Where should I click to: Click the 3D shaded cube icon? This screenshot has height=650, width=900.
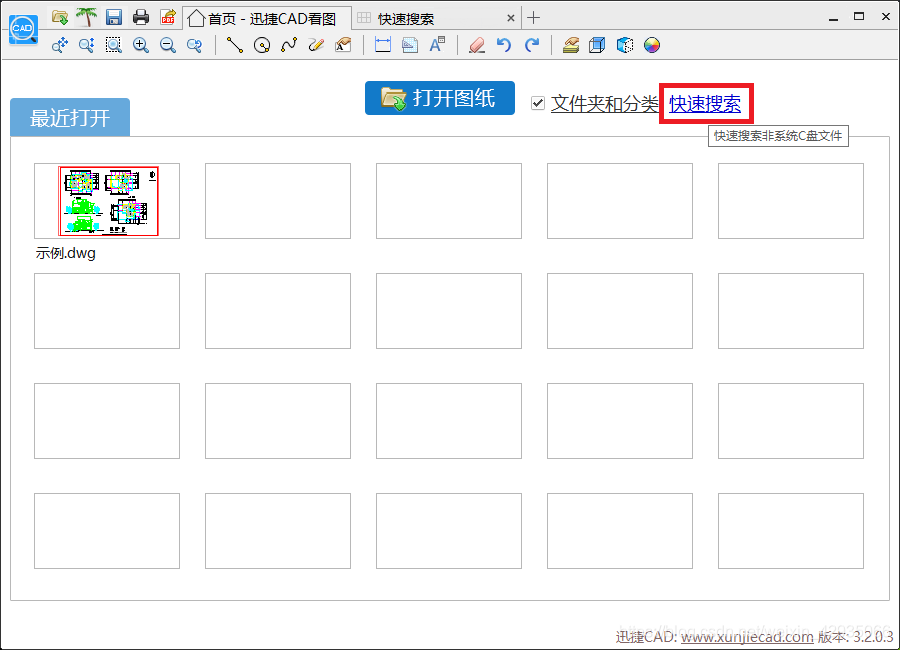tap(624, 45)
